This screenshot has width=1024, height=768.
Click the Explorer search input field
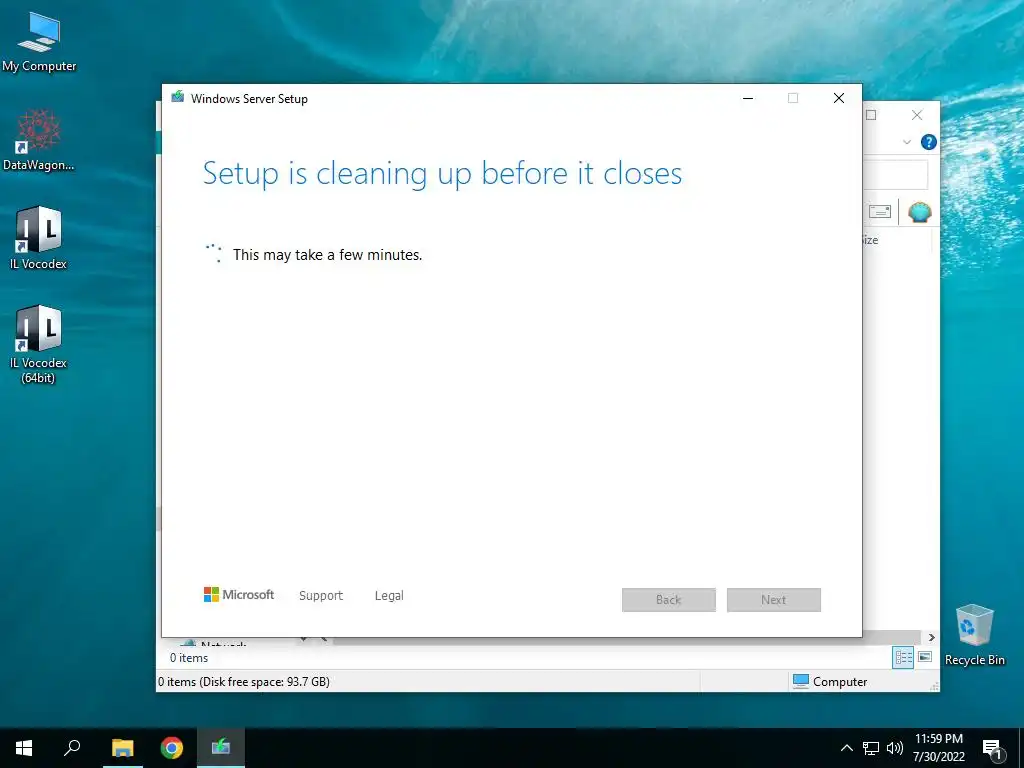tap(895, 175)
